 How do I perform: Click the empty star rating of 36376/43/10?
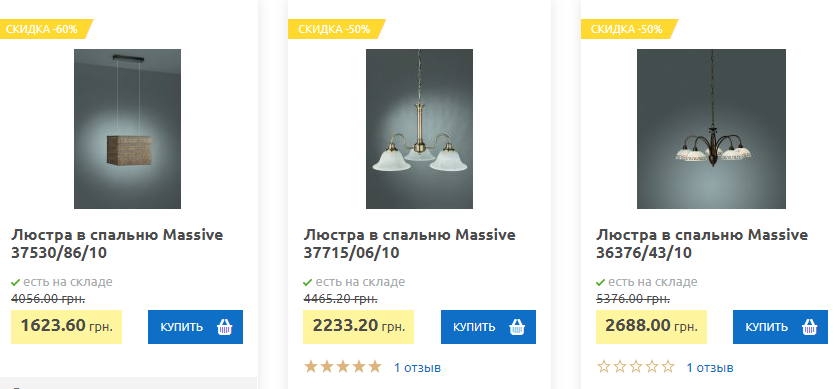tap(636, 367)
